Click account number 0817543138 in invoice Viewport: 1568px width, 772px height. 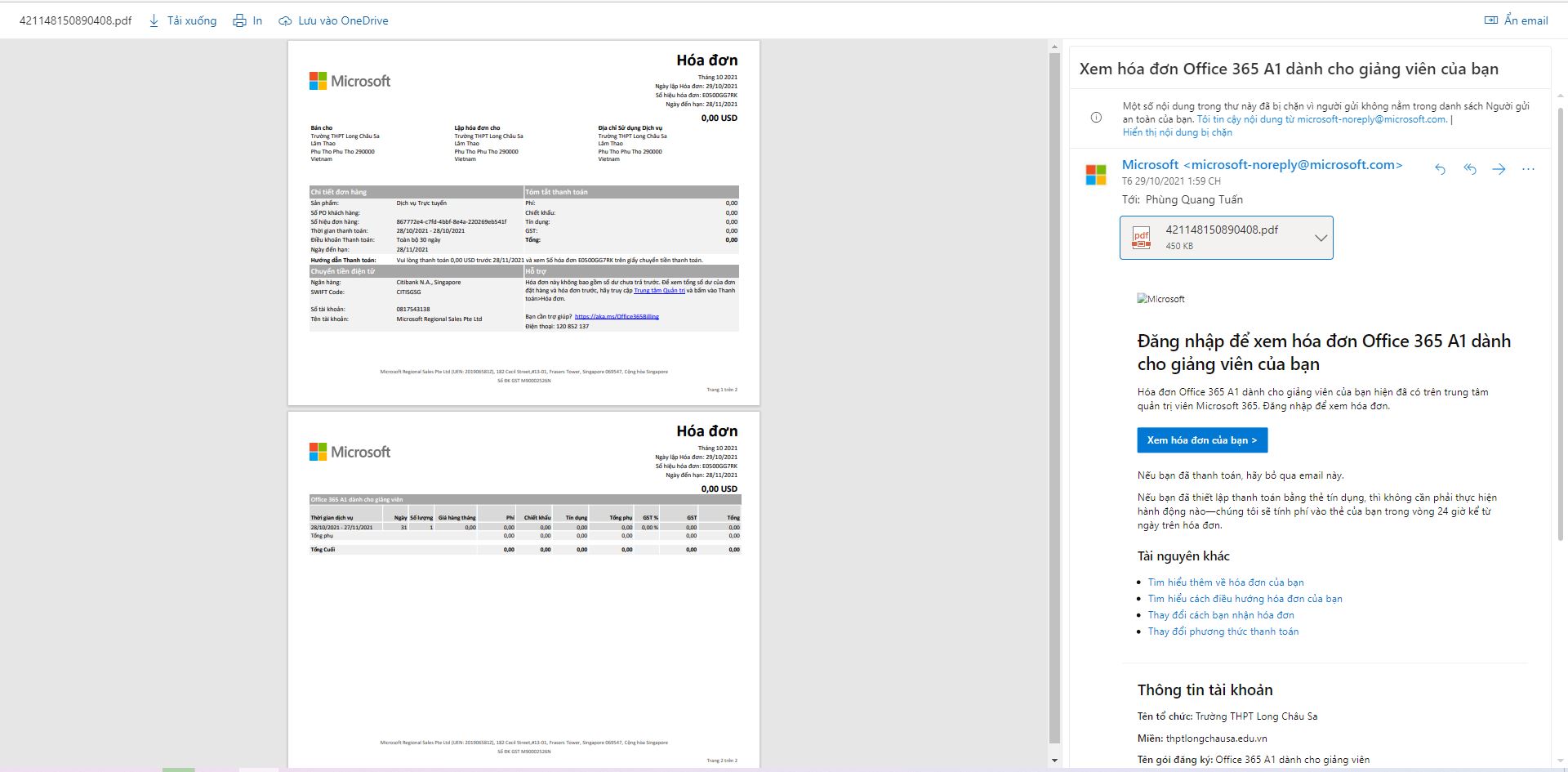coord(413,310)
